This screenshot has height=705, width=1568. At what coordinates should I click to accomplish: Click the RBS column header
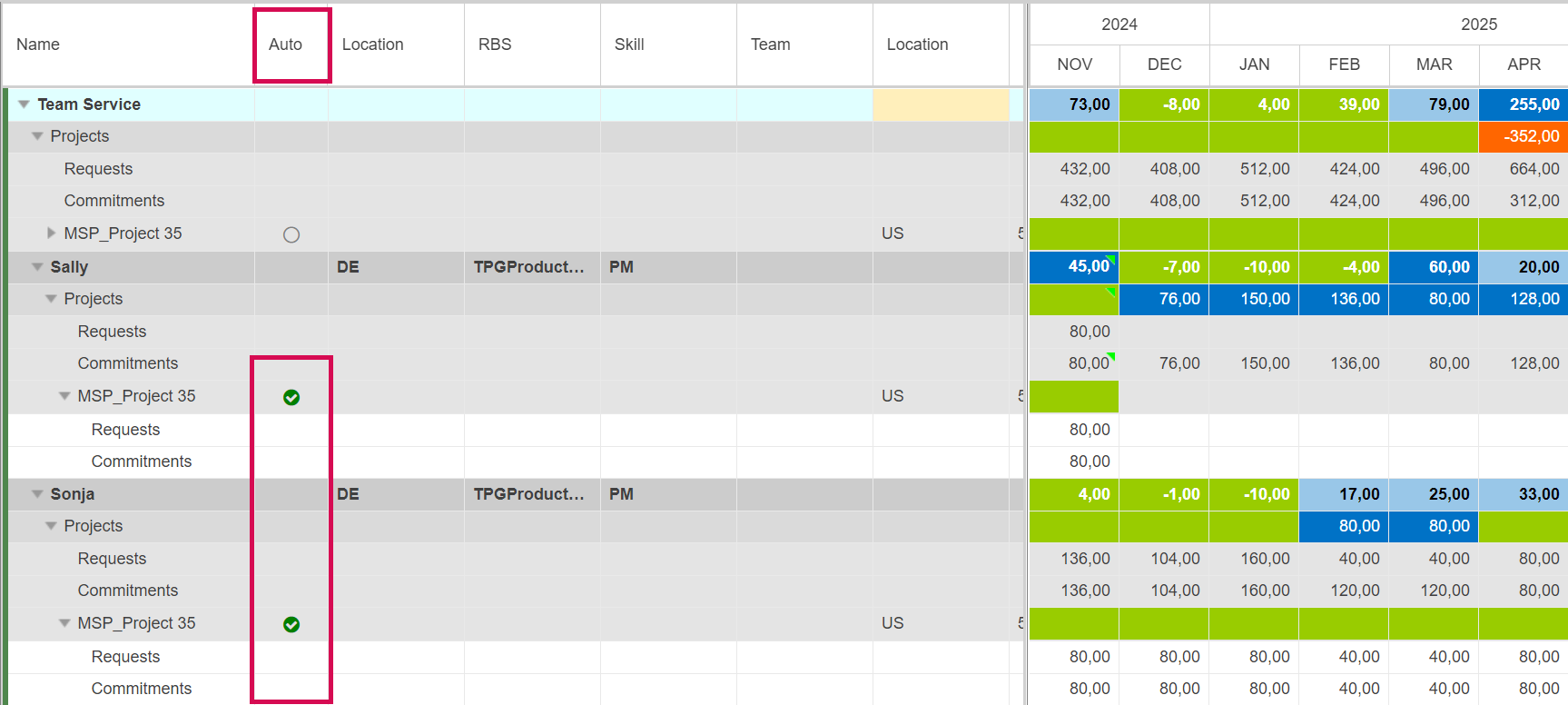(x=495, y=45)
